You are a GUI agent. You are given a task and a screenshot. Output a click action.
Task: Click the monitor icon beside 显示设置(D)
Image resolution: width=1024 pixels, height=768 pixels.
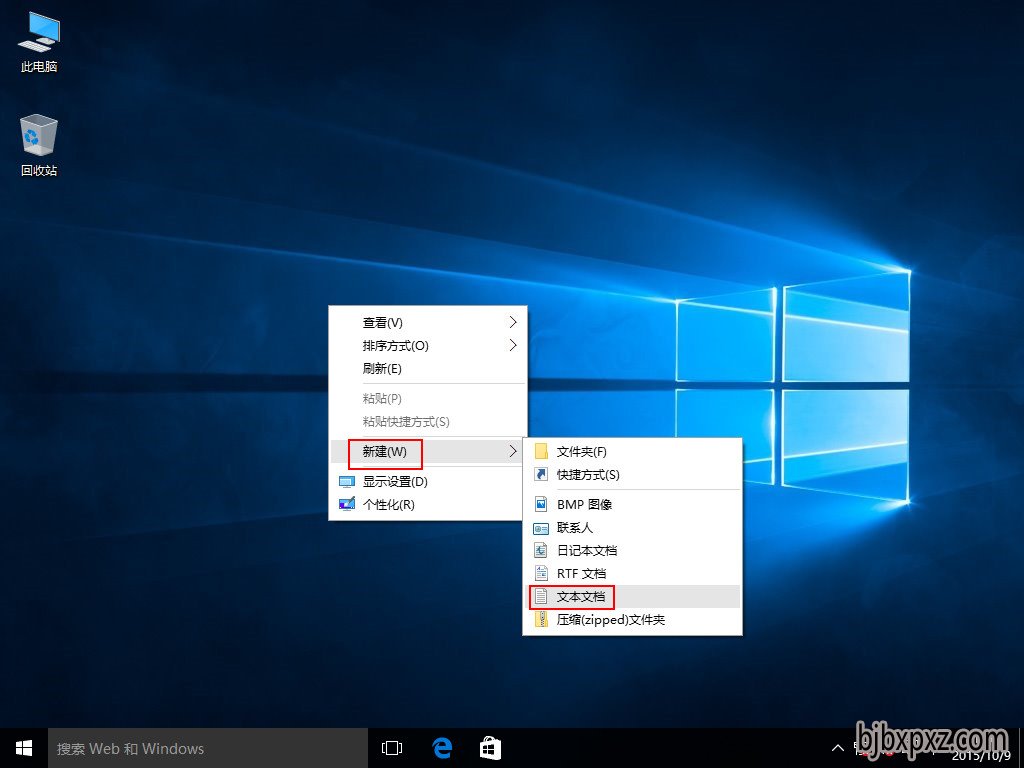tap(347, 482)
